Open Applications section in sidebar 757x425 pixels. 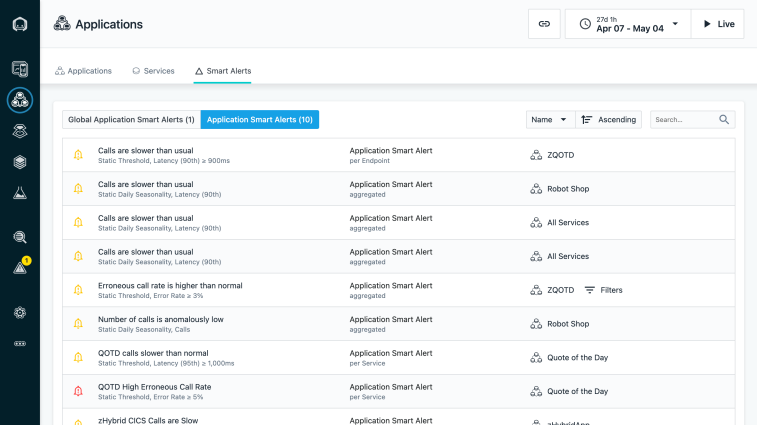[20, 100]
